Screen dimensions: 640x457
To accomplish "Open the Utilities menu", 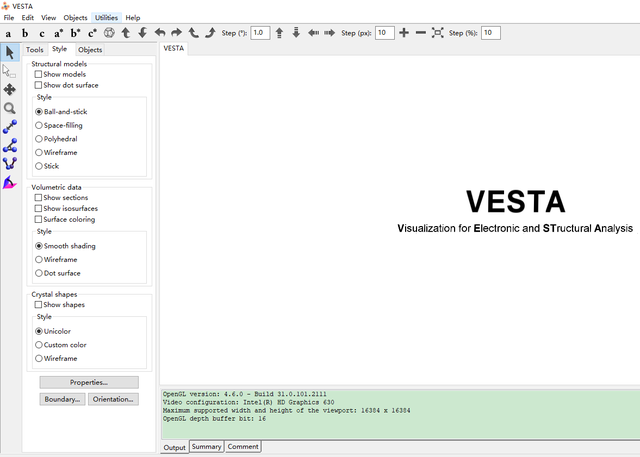I will pos(107,18).
